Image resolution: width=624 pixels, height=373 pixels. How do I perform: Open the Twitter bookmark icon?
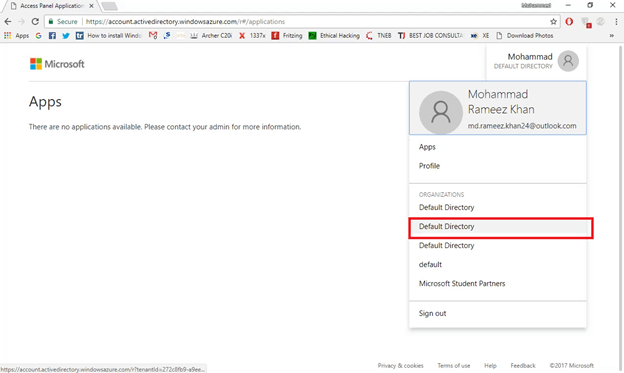[66, 35]
